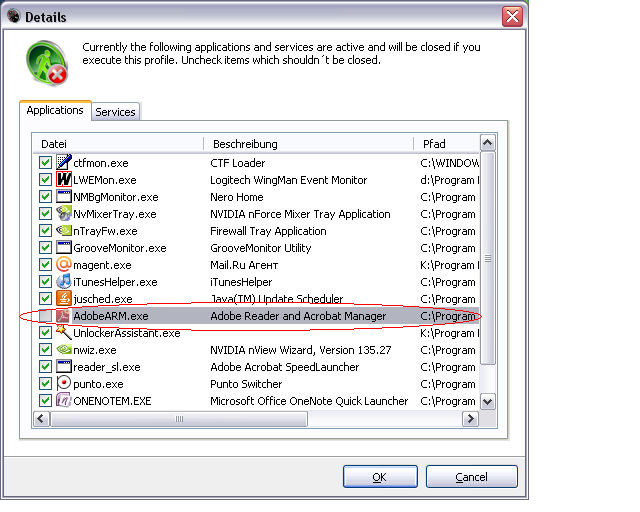This screenshot has width=640, height=512.
Task: Sort list by Pfad column header
Action: pos(446,144)
